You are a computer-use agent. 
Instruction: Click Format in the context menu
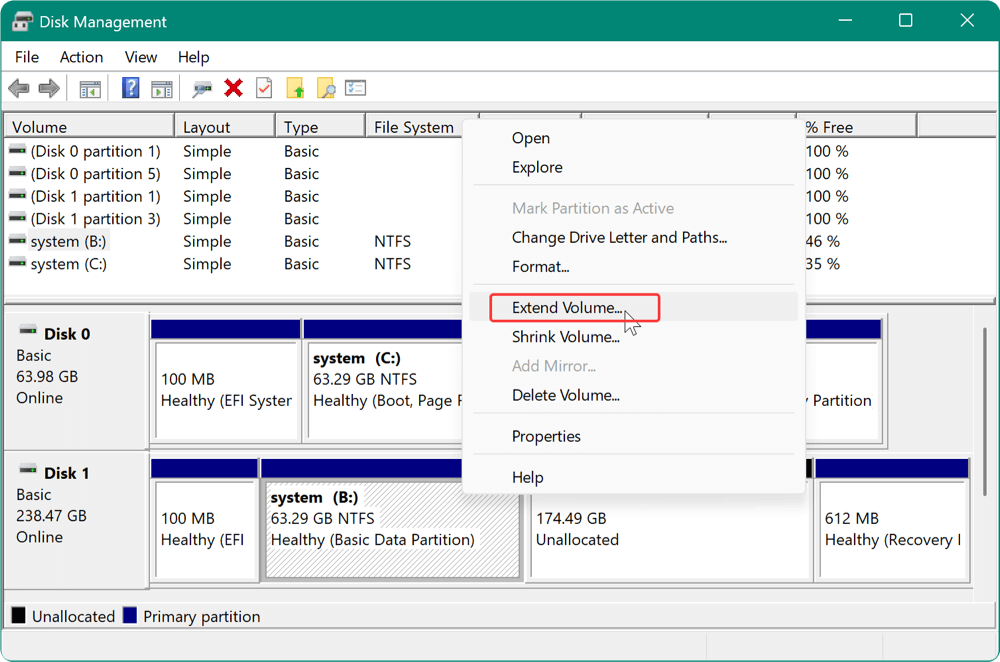click(540, 266)
